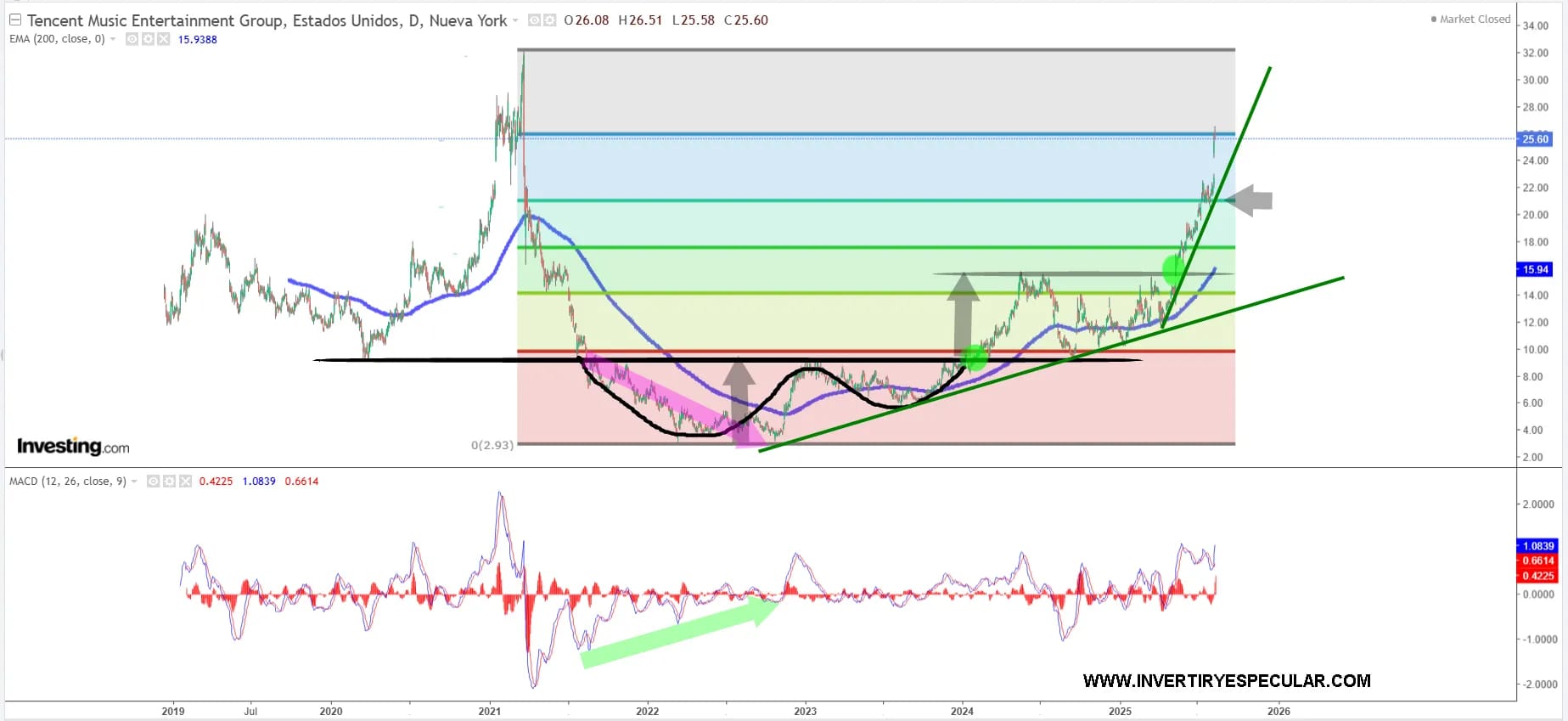Click the Market Closed status indicator
This screenshot has width=1568, height=721.
(1470, 19)
